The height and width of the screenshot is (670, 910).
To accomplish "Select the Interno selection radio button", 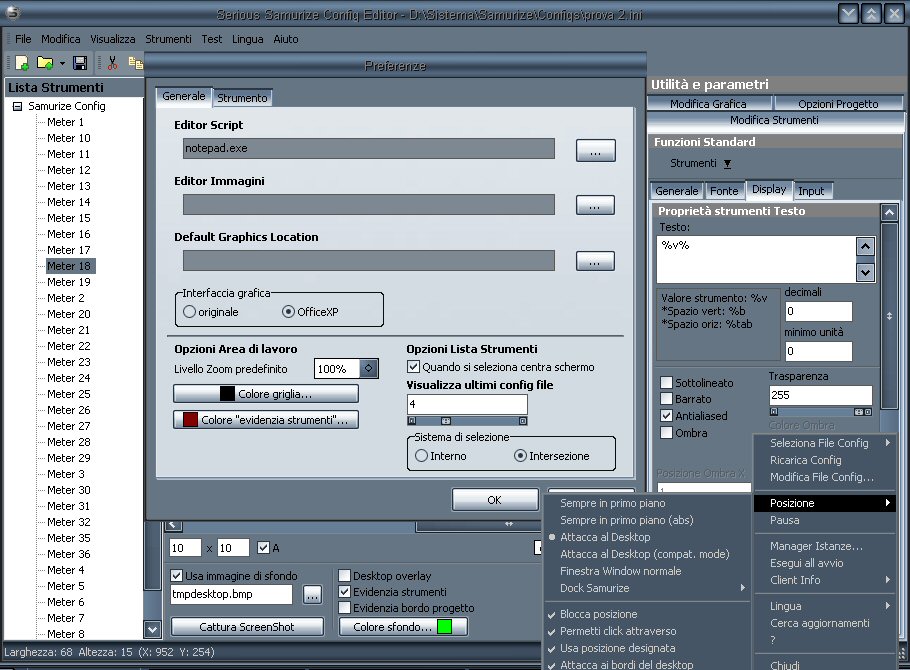I will pos(421,456).
